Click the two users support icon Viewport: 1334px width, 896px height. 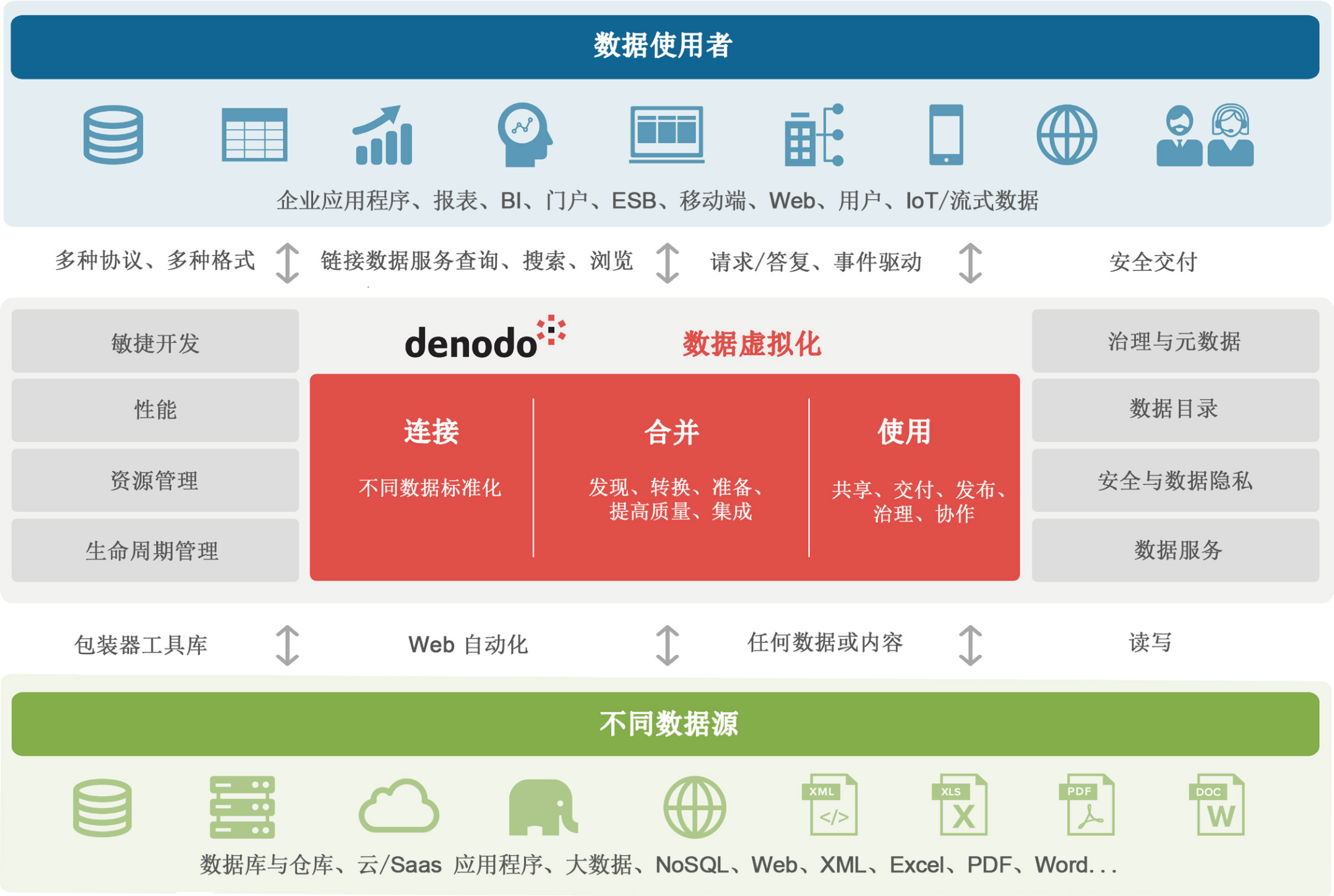1205,136
